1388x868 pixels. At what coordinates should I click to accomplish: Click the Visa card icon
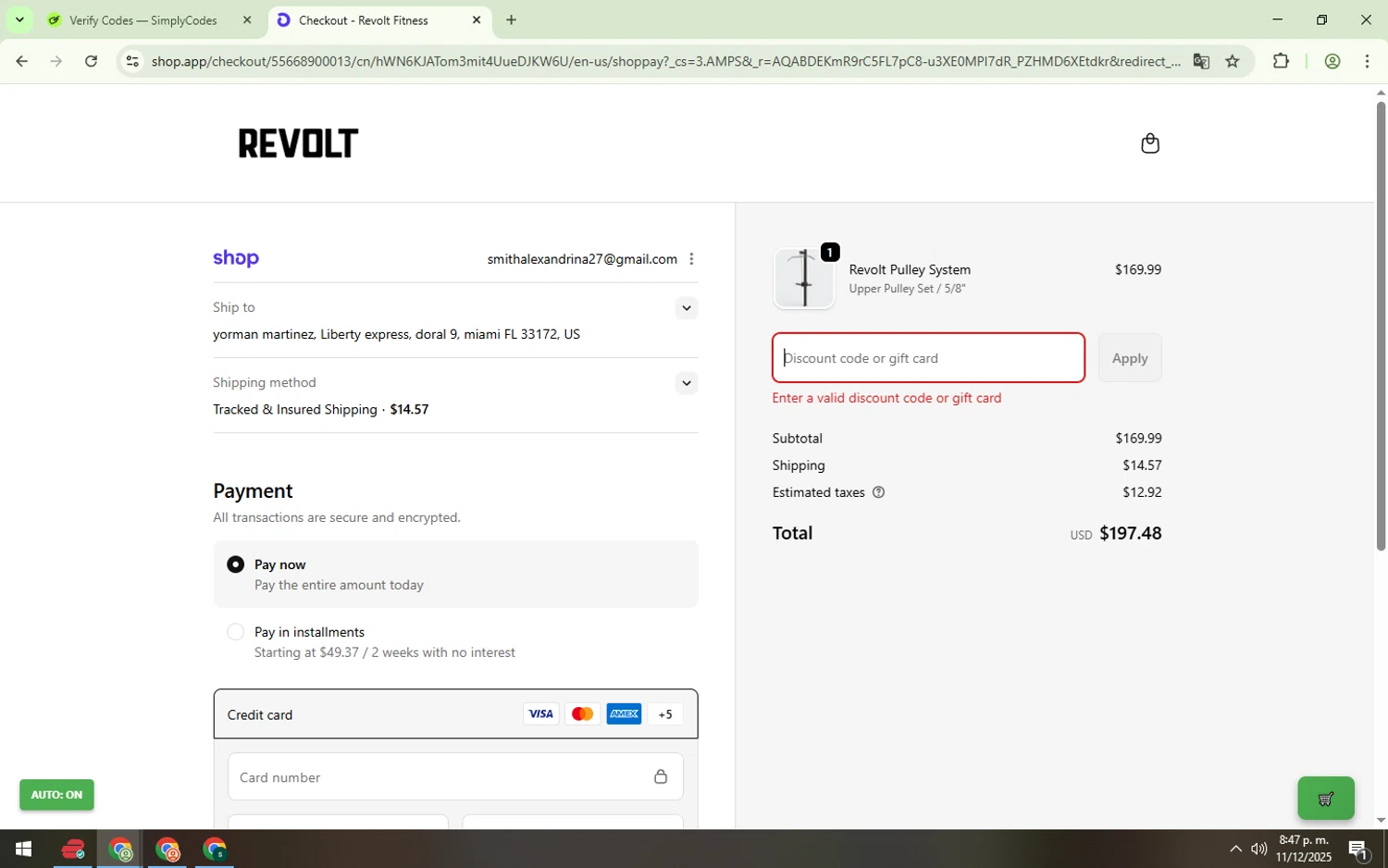tap(540, 713)
